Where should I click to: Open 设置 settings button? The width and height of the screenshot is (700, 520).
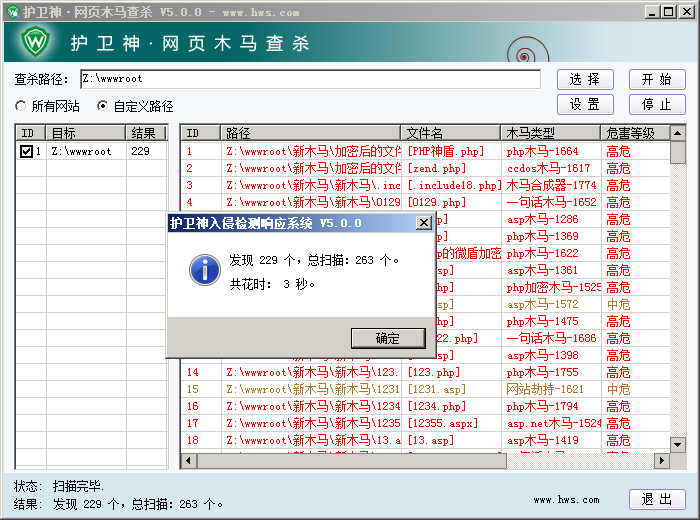tap(585, 105)
